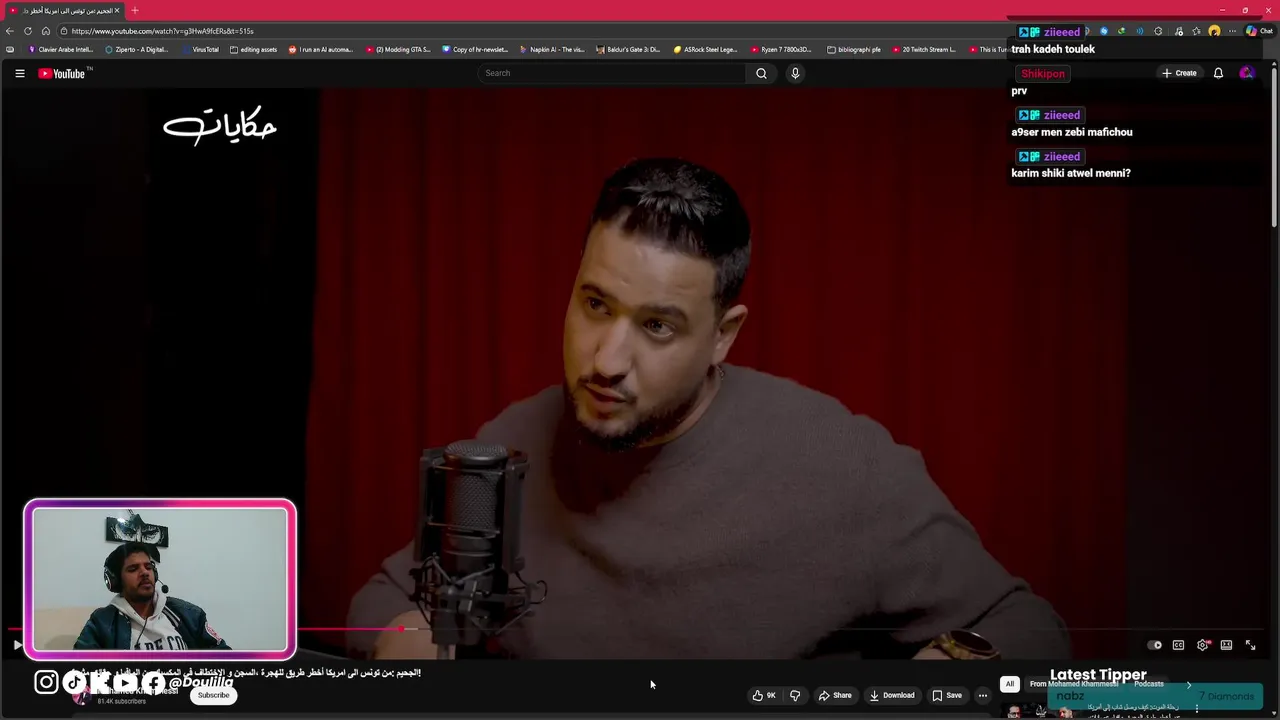Open YouTube notifications bell

1218,73
